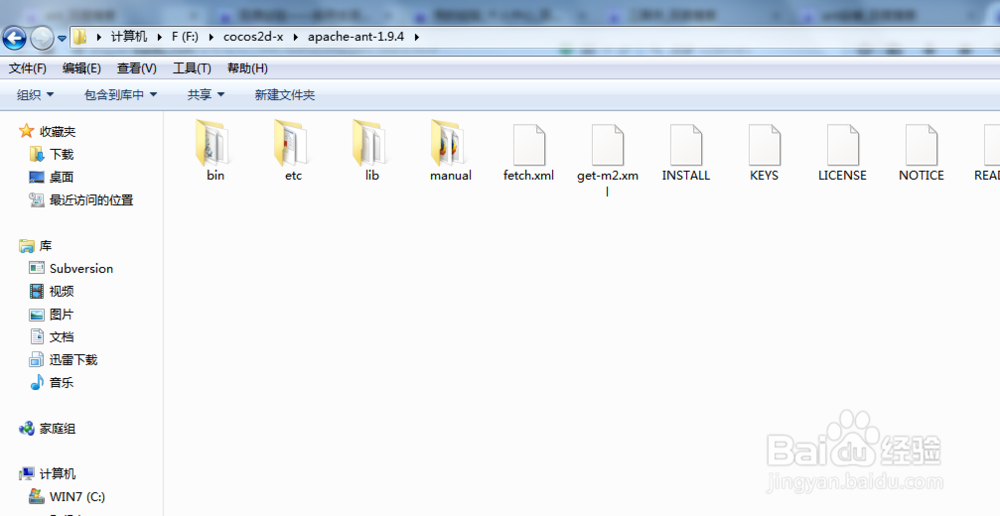Expand arrow before 计算机 breadcrumb

tap(99, 37)
